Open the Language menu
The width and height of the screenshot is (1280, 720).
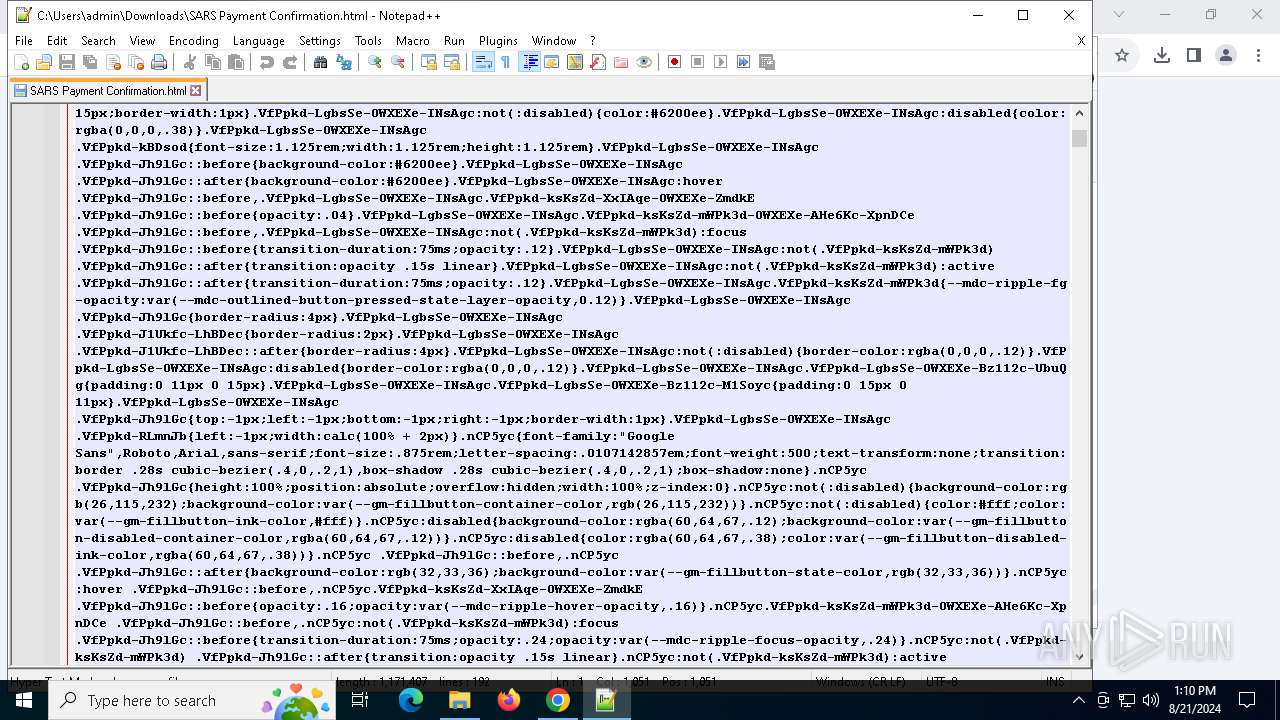[x=259, y=41]
